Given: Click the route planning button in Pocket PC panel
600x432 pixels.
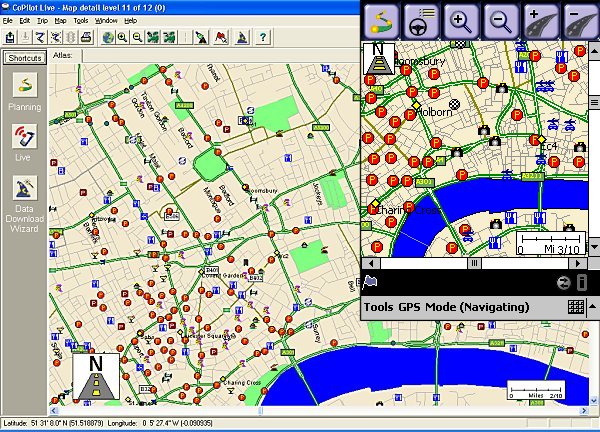Looking at the screenshot, I should [381, 21].
